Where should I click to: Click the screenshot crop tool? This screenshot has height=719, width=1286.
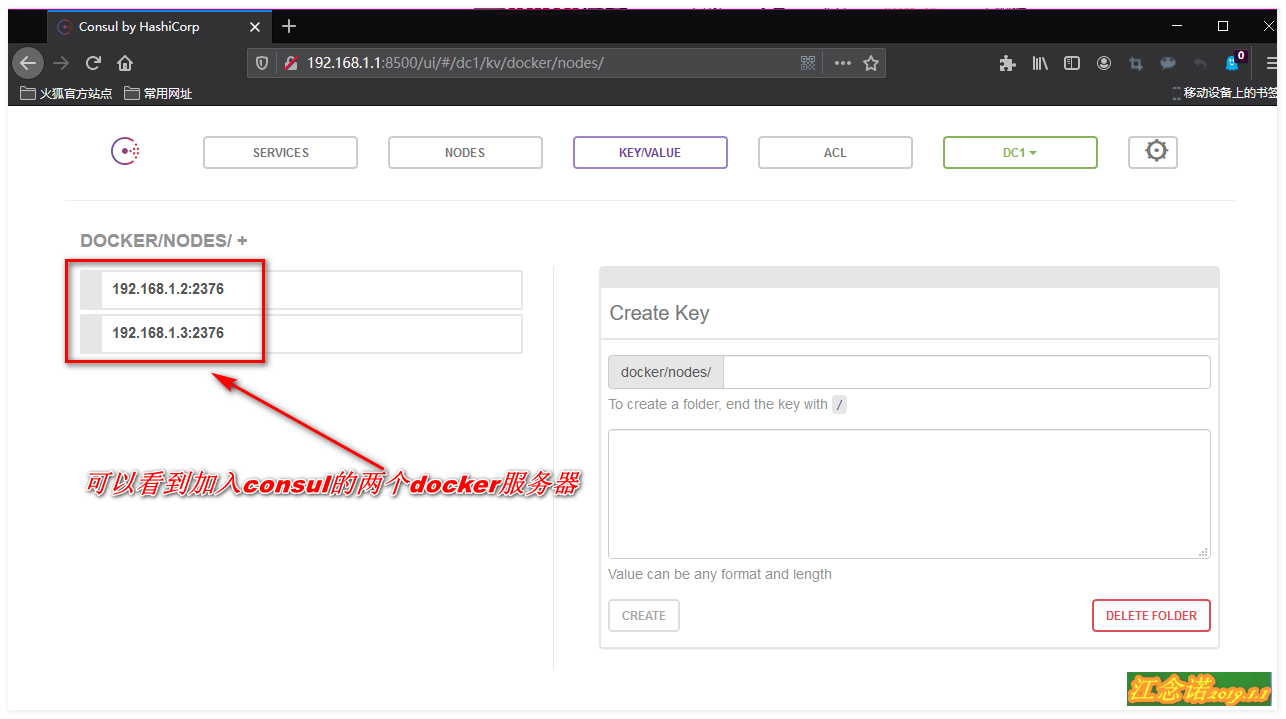tap(1136, 63)
